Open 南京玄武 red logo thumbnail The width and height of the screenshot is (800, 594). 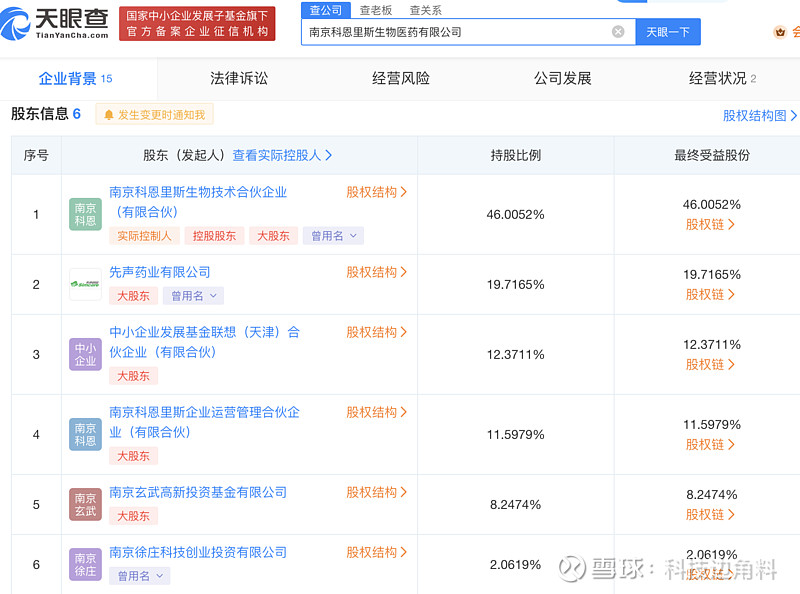click(x=85, y=504)
